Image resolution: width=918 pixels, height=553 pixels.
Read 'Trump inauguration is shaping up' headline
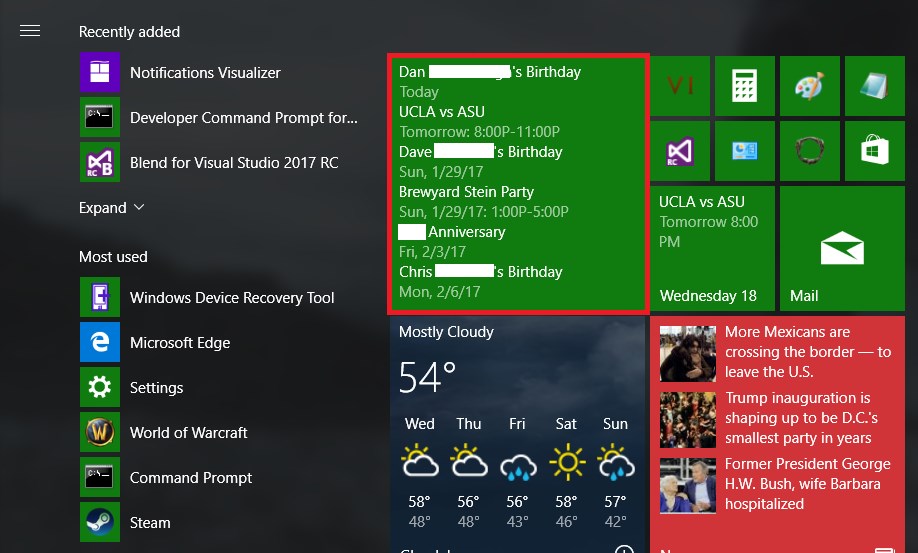click(801, 418)
